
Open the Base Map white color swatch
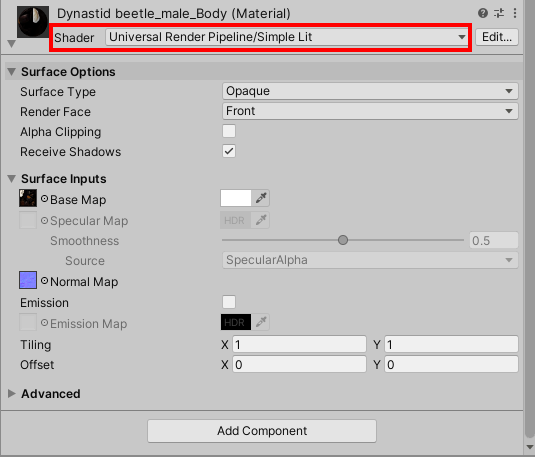pos(236,198)
